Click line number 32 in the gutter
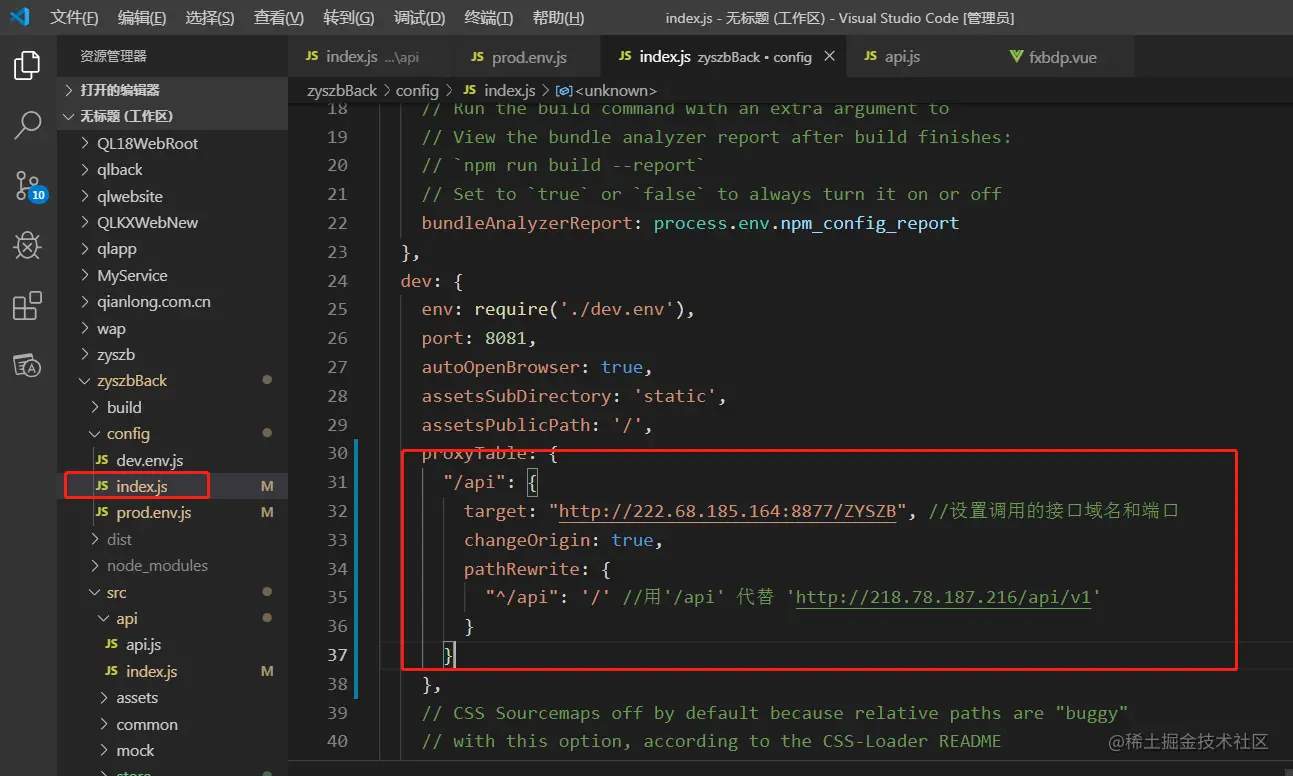The image size is (1293, 776). tap(337, 512)
